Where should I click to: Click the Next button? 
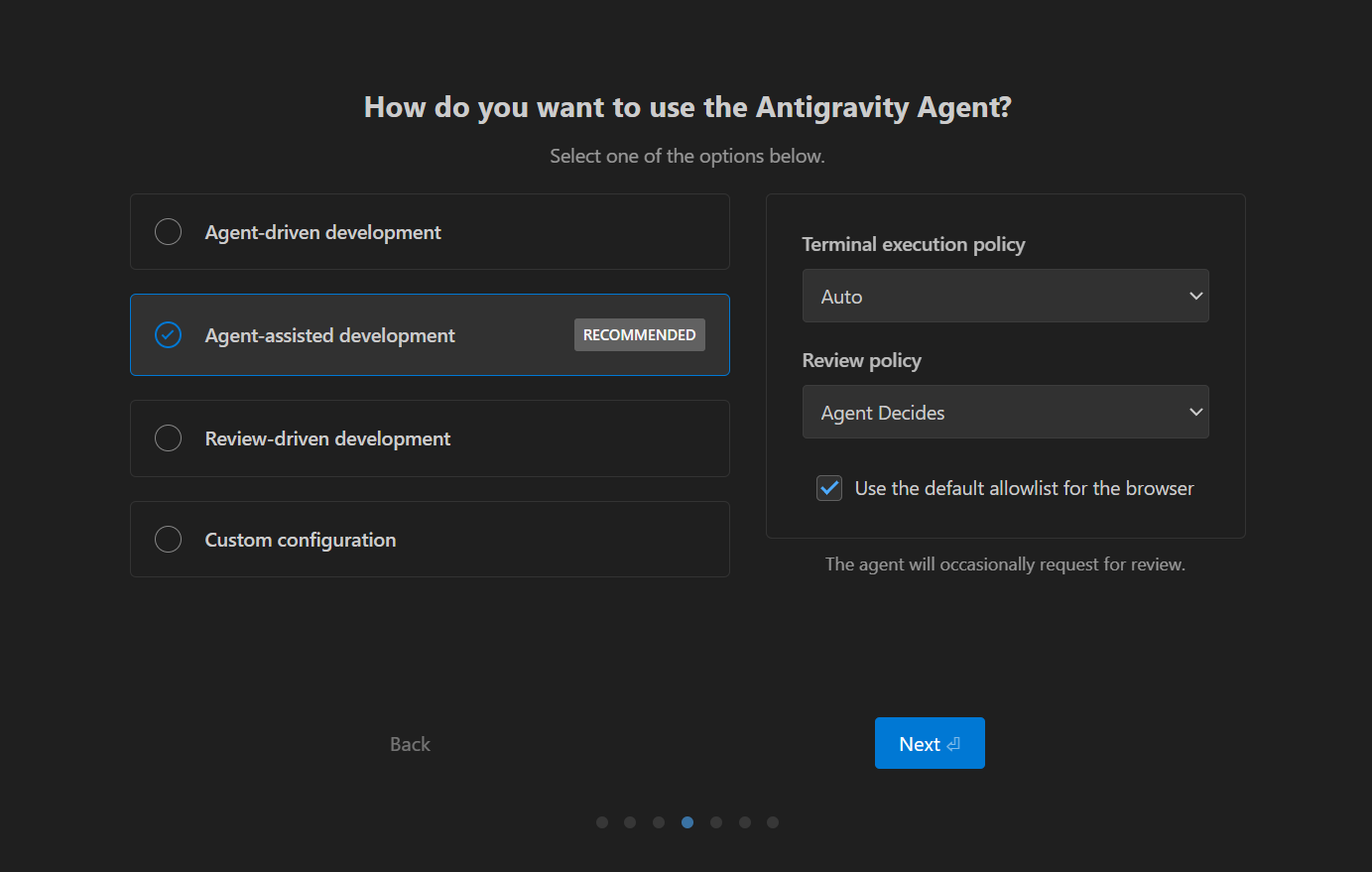tap(930, 744)
